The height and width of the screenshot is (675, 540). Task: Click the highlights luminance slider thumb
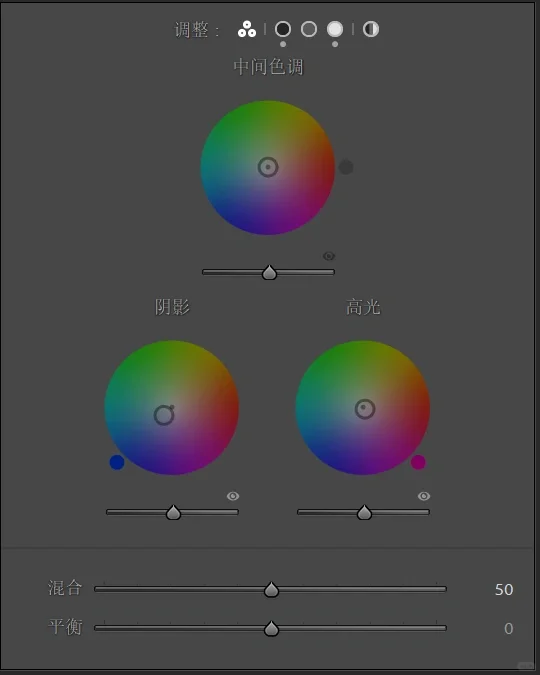pyautogui.click(x=364, y=512)
